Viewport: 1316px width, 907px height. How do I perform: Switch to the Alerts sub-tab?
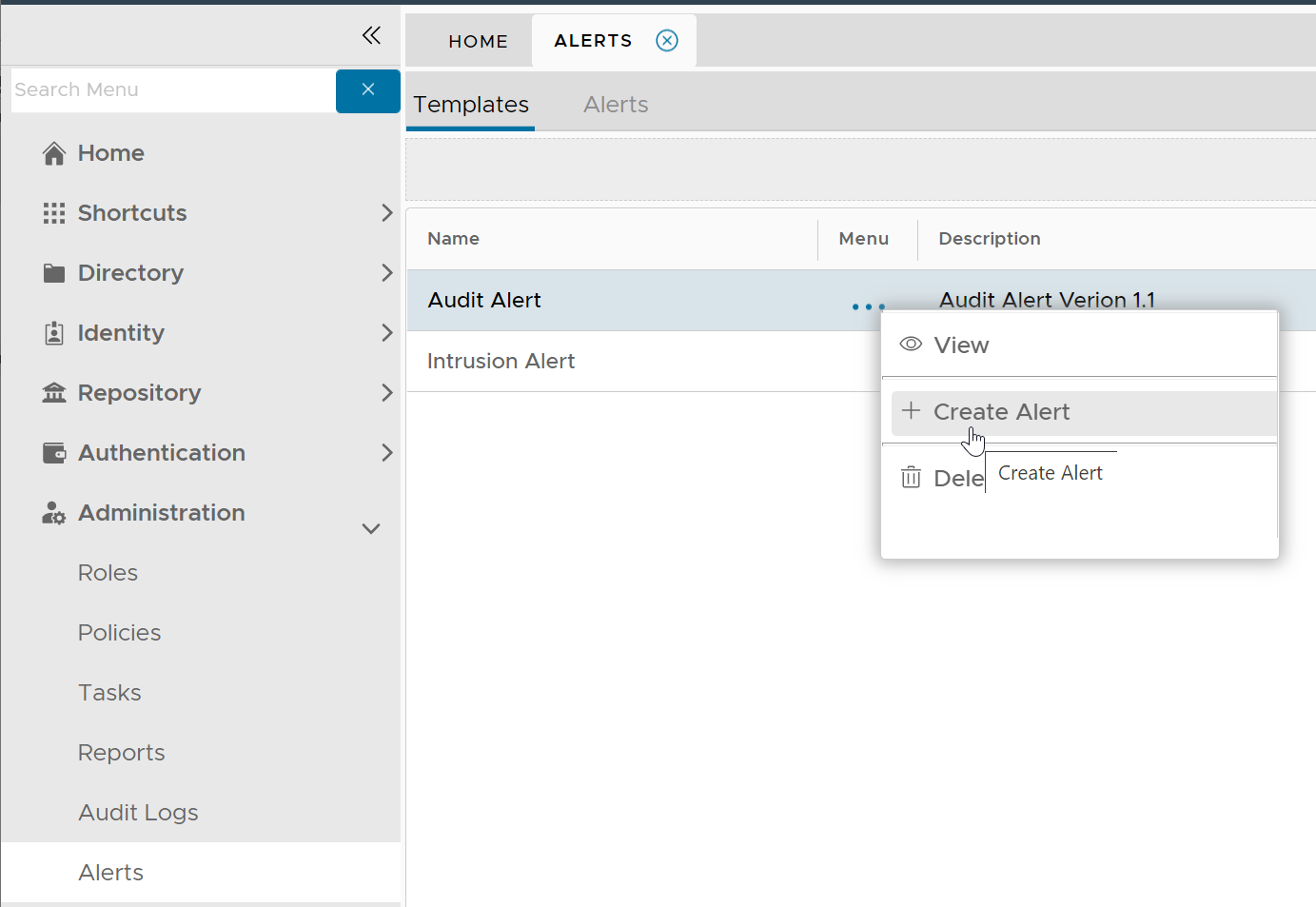616,105
